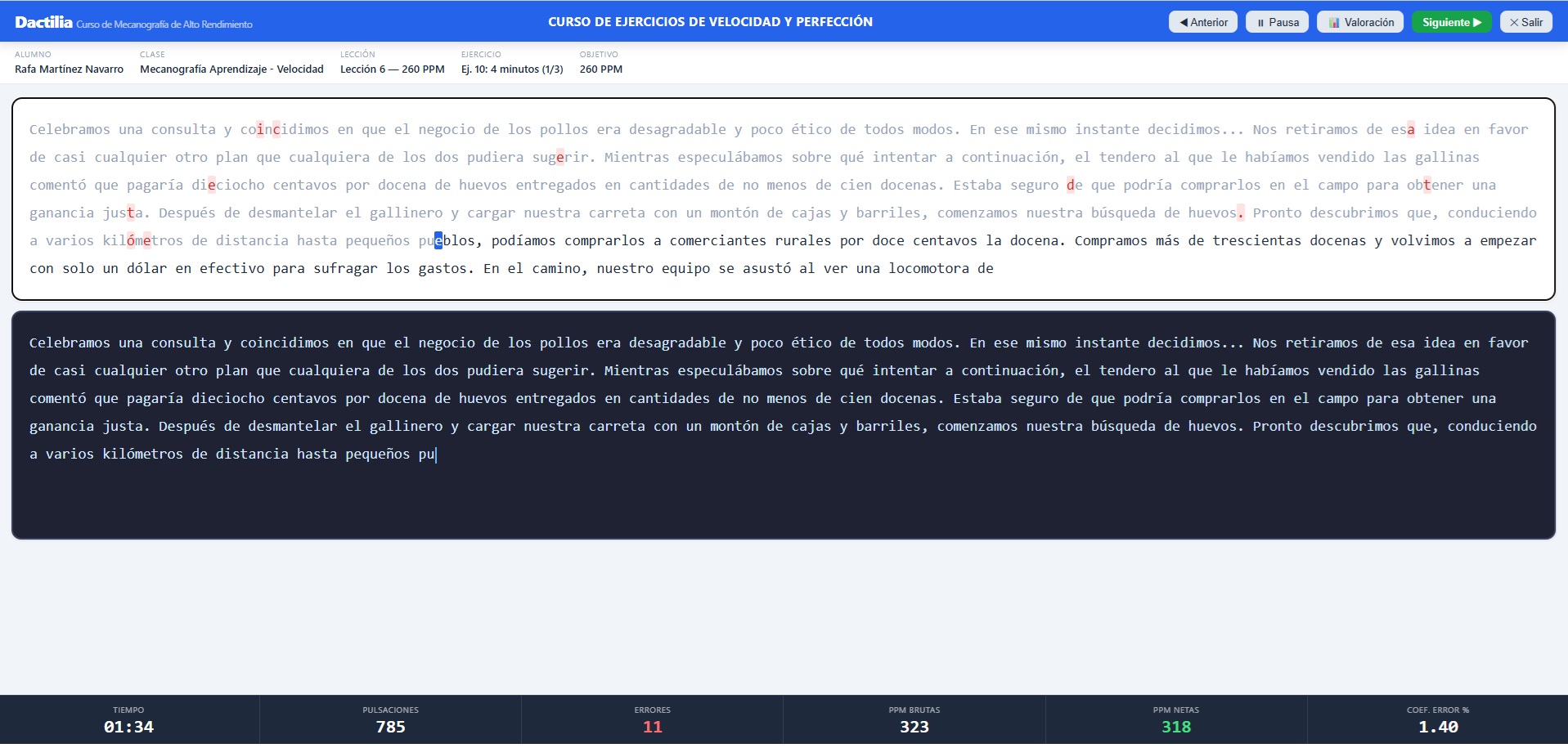Click the Dactilia logo
The width and height of the screenshot is (1568, 748).
tap(43, 22)
